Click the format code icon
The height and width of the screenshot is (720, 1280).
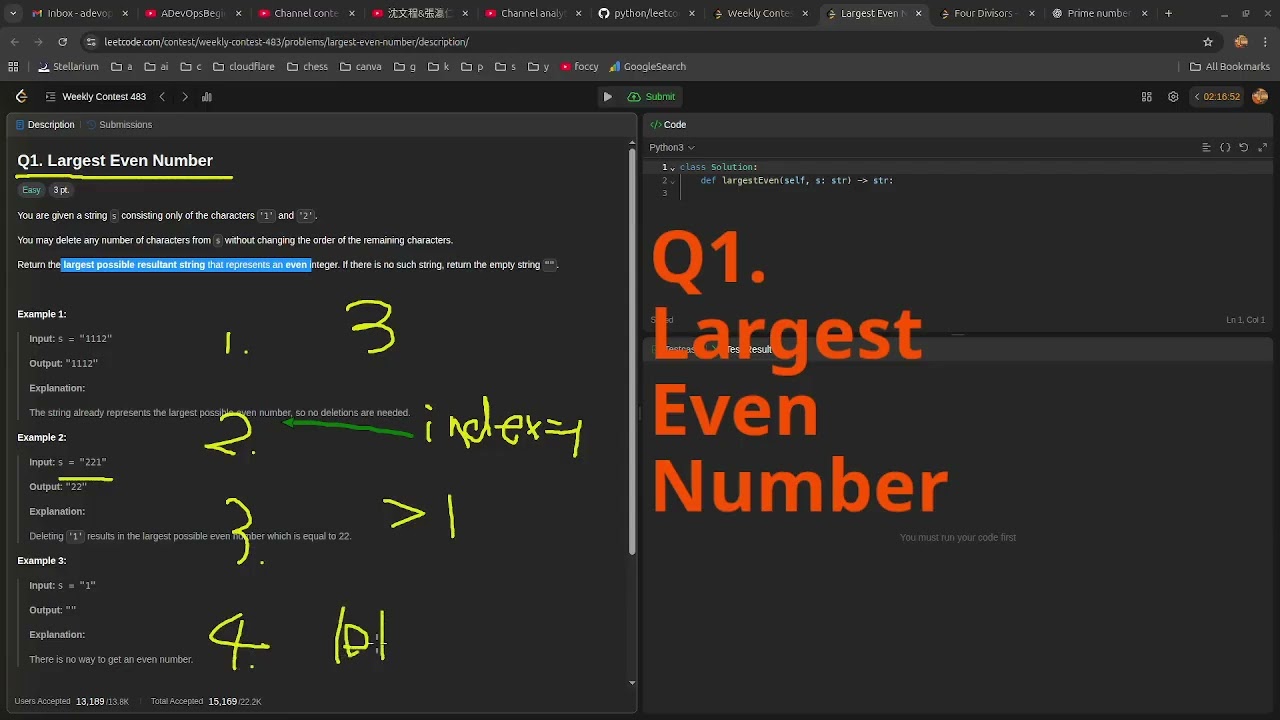(x=1207, y=148)
